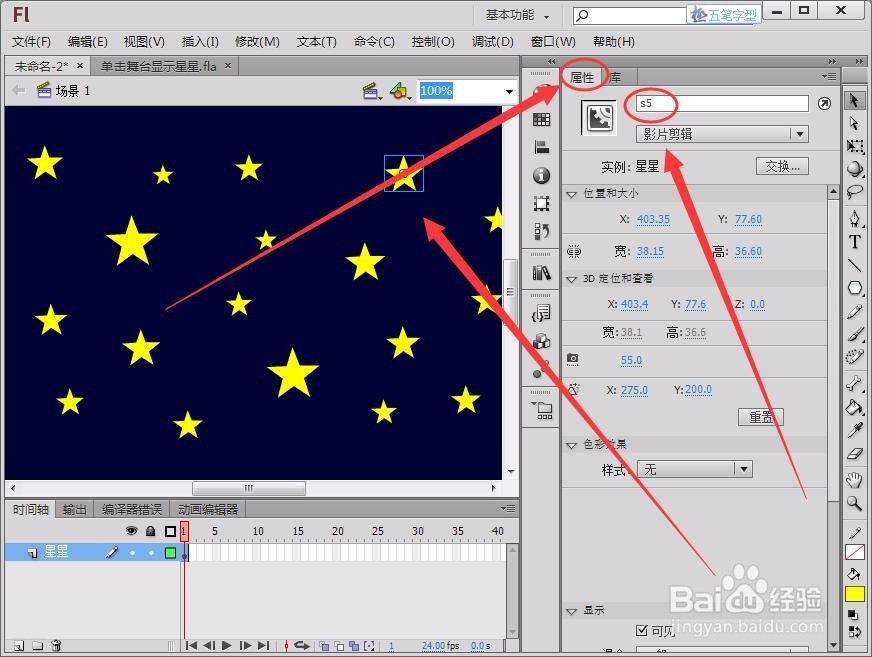Open the History panel icon

541,231
